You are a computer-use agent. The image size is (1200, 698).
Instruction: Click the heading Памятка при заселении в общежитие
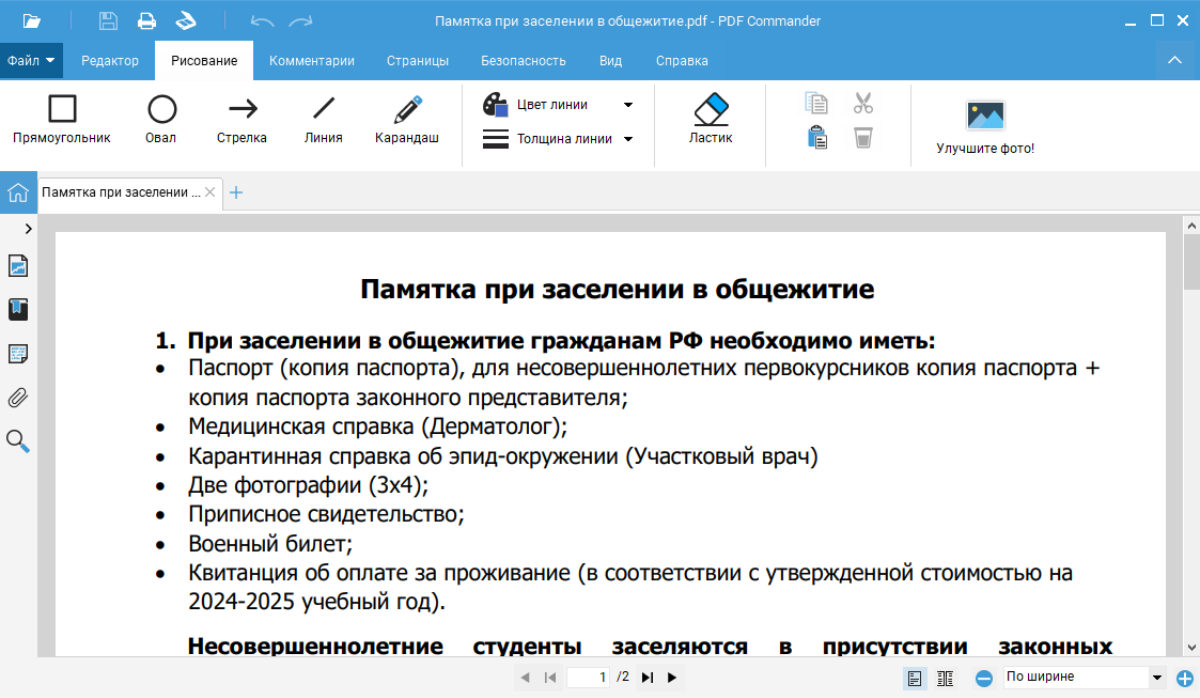point(617,290)
